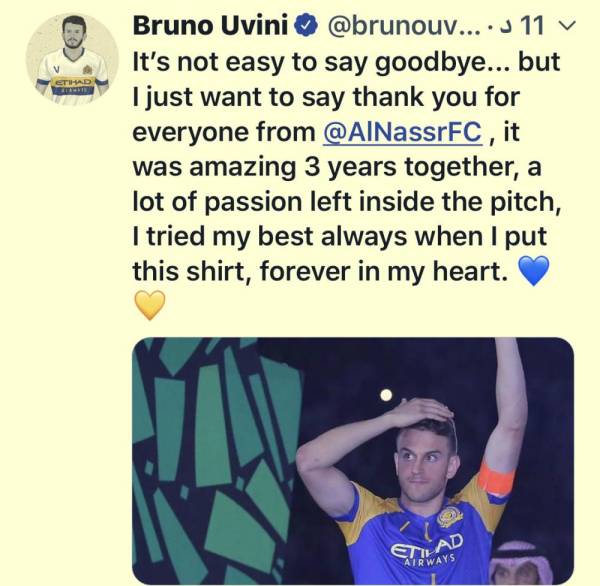Open Bruno Uvini's profile avatar
This screenshot has width=600, height=586.
point(72,59)
